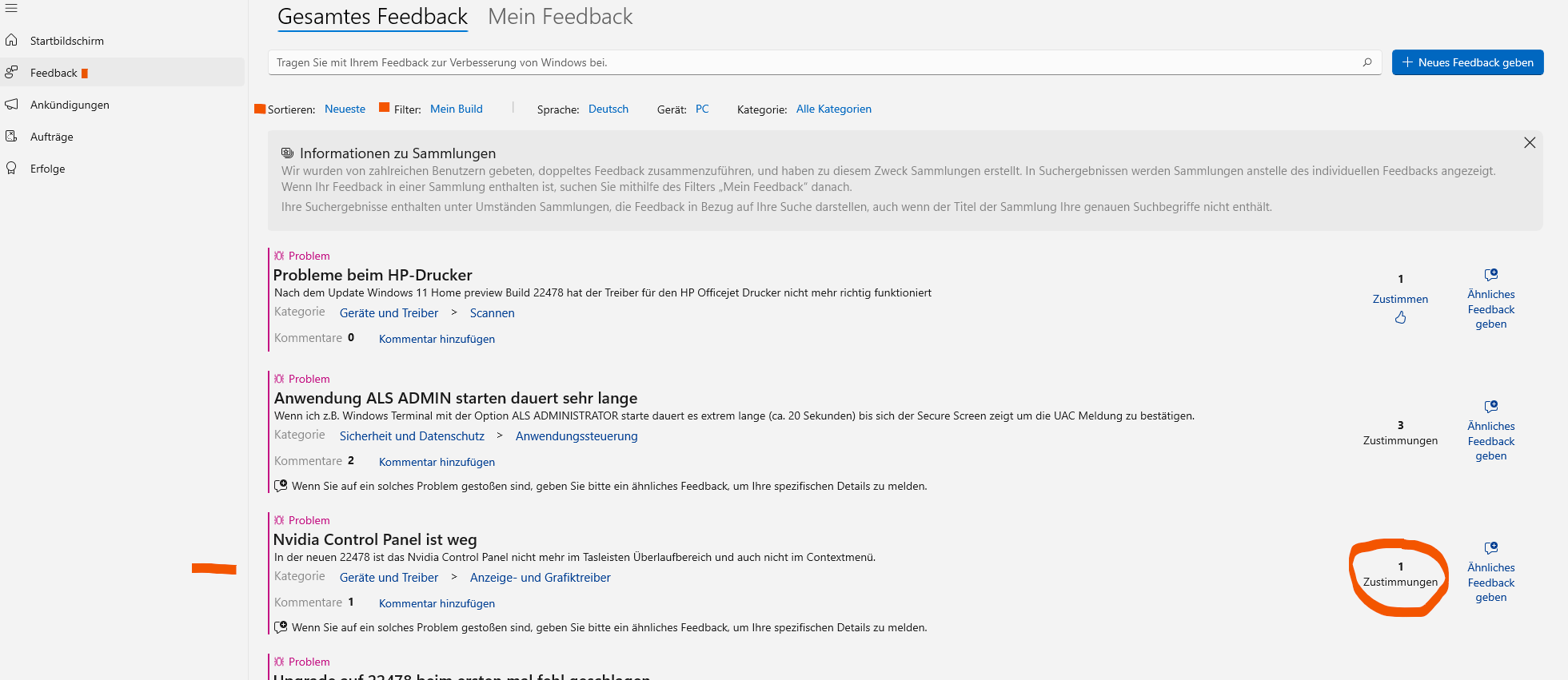Open the Sprache Deutsch dropdown
Image resolution: width=1568 pixels, height=680 pixels.
[x=608, y=109]
